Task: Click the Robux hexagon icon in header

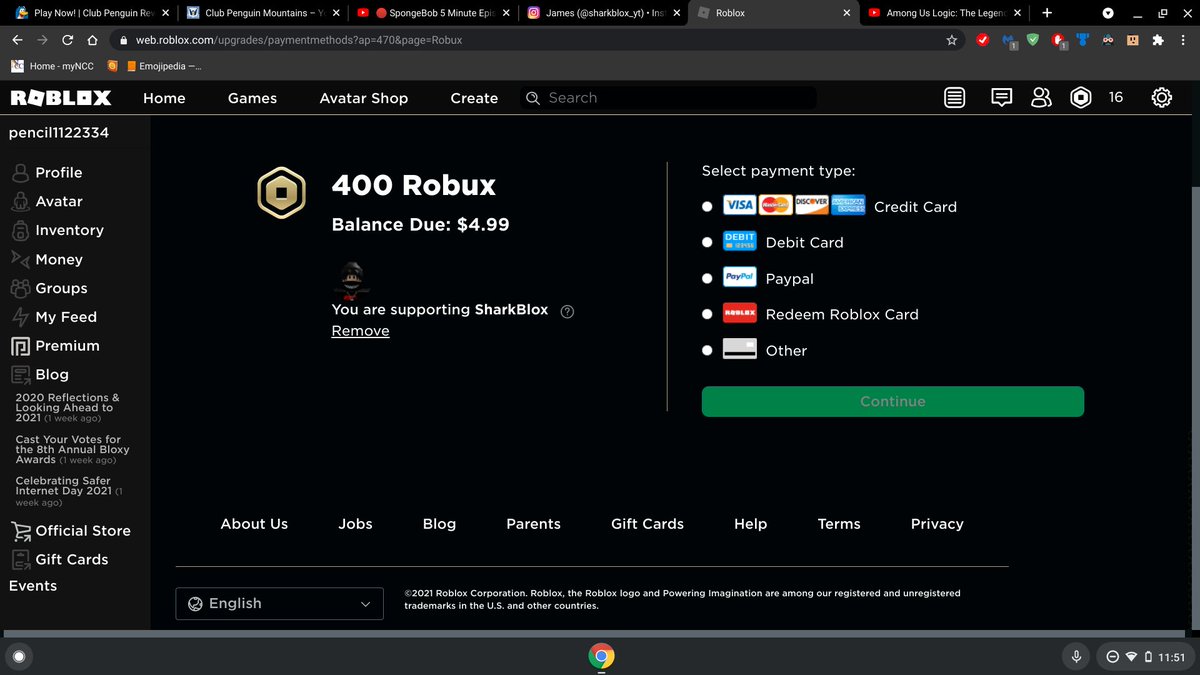Action: point(1081,97)
